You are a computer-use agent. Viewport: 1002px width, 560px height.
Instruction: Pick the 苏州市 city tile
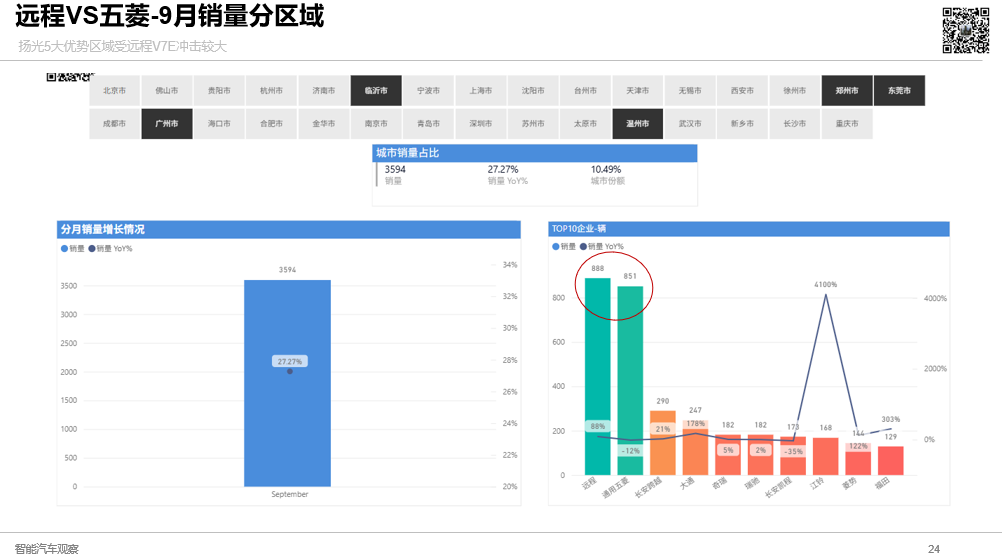pos(533,123)
